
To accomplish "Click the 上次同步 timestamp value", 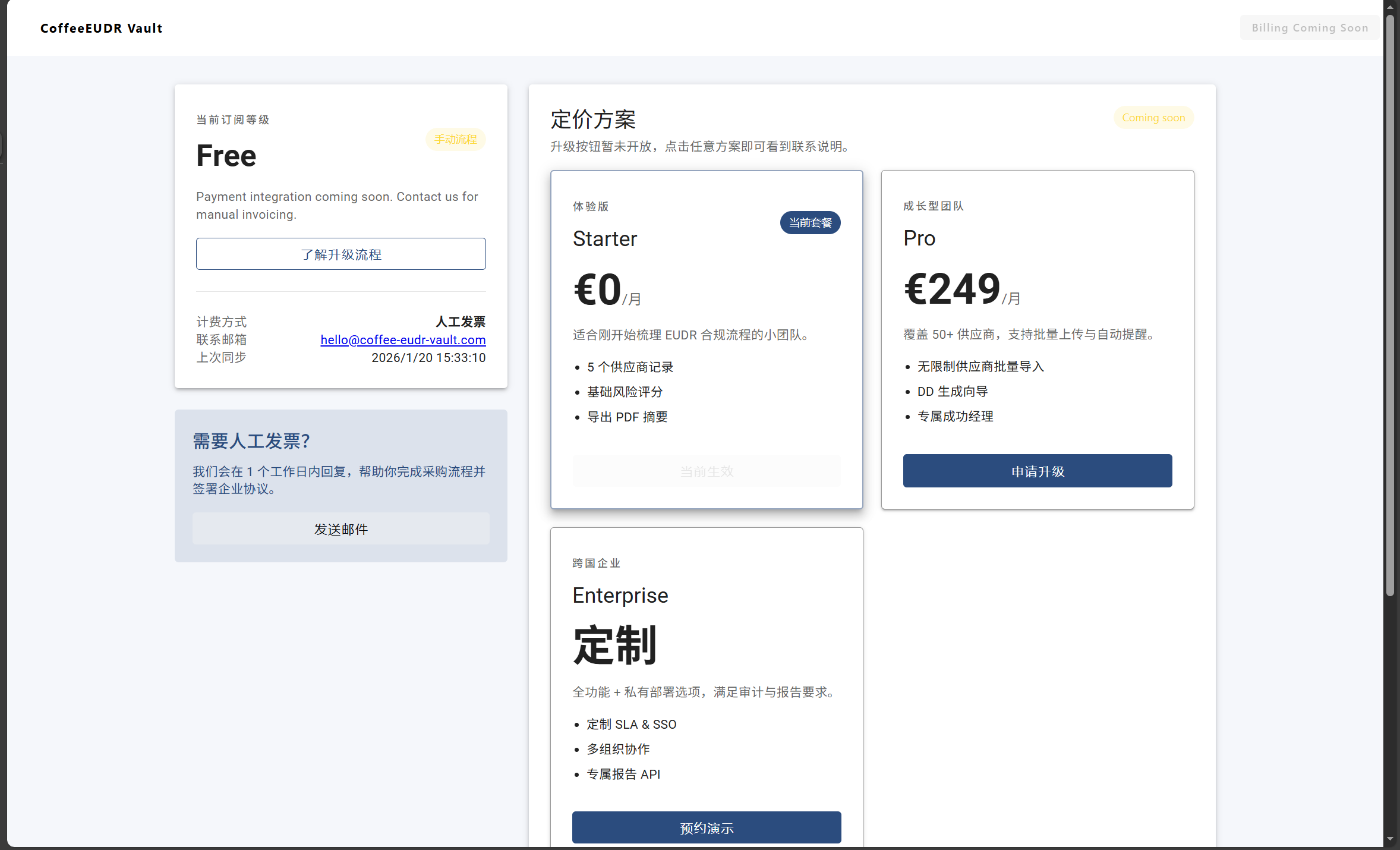I will (428, 357).
